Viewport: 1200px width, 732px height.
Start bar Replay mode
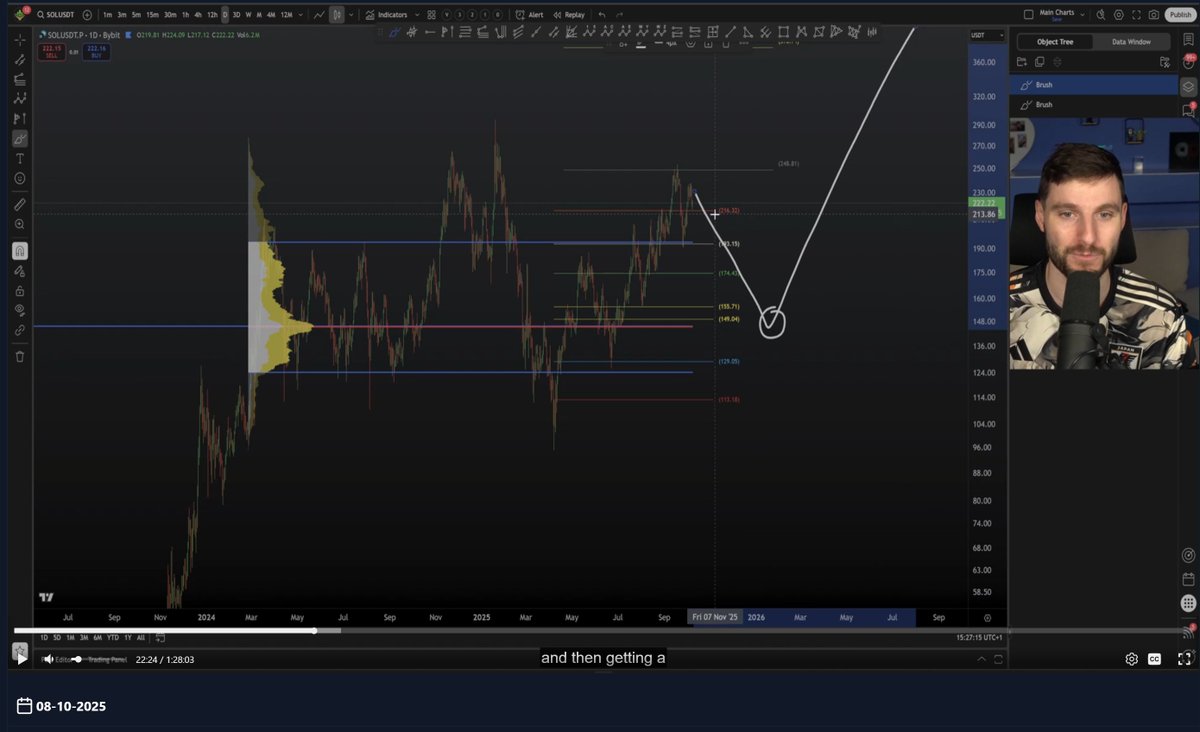pyautogui.click(x=569, y=15)
